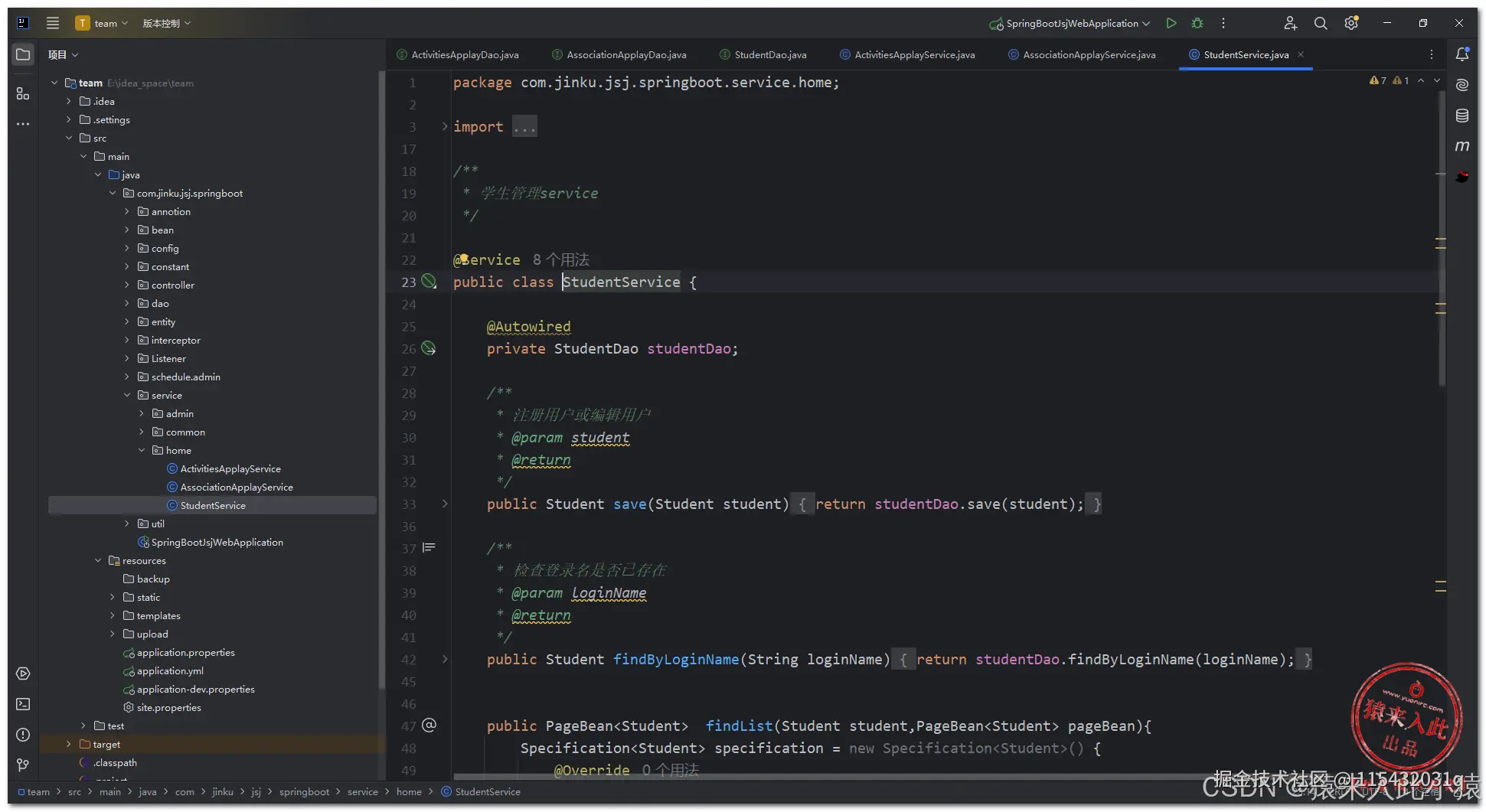Unfold the save method on line 33
This screenshot has height=812, width=1486.
445,504
